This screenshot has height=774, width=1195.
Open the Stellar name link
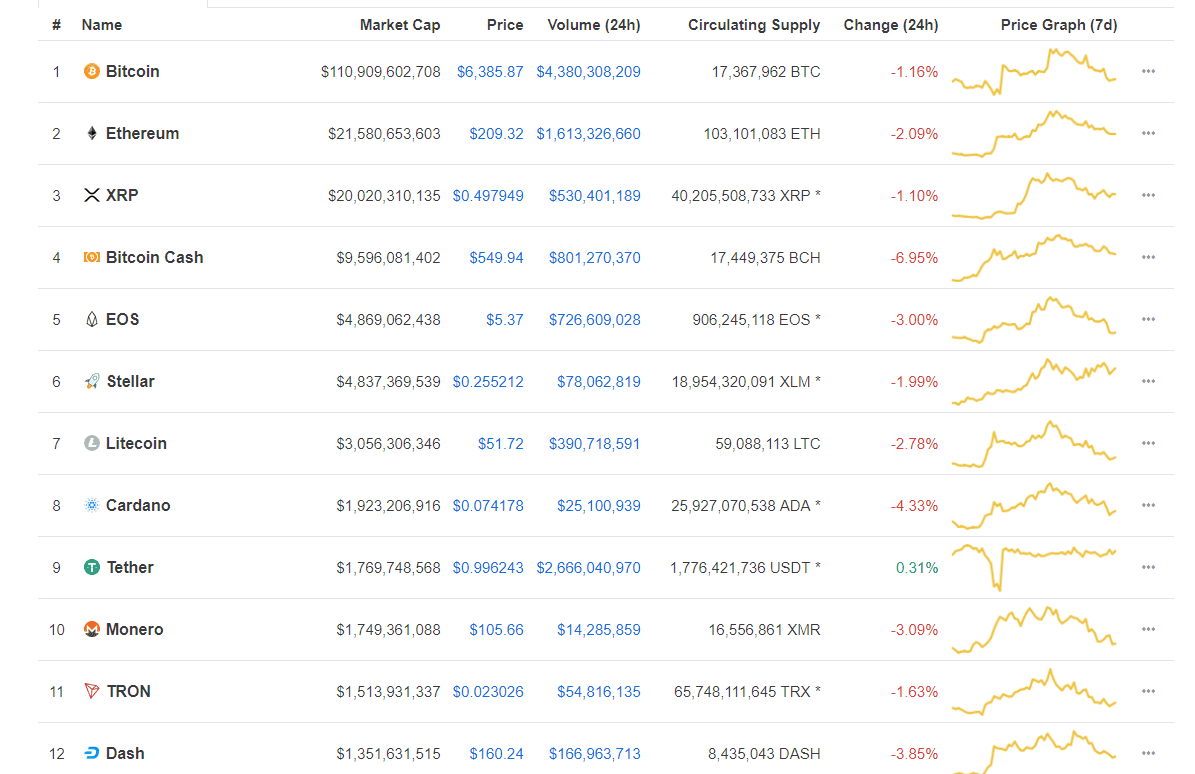(x=130, y=381)
